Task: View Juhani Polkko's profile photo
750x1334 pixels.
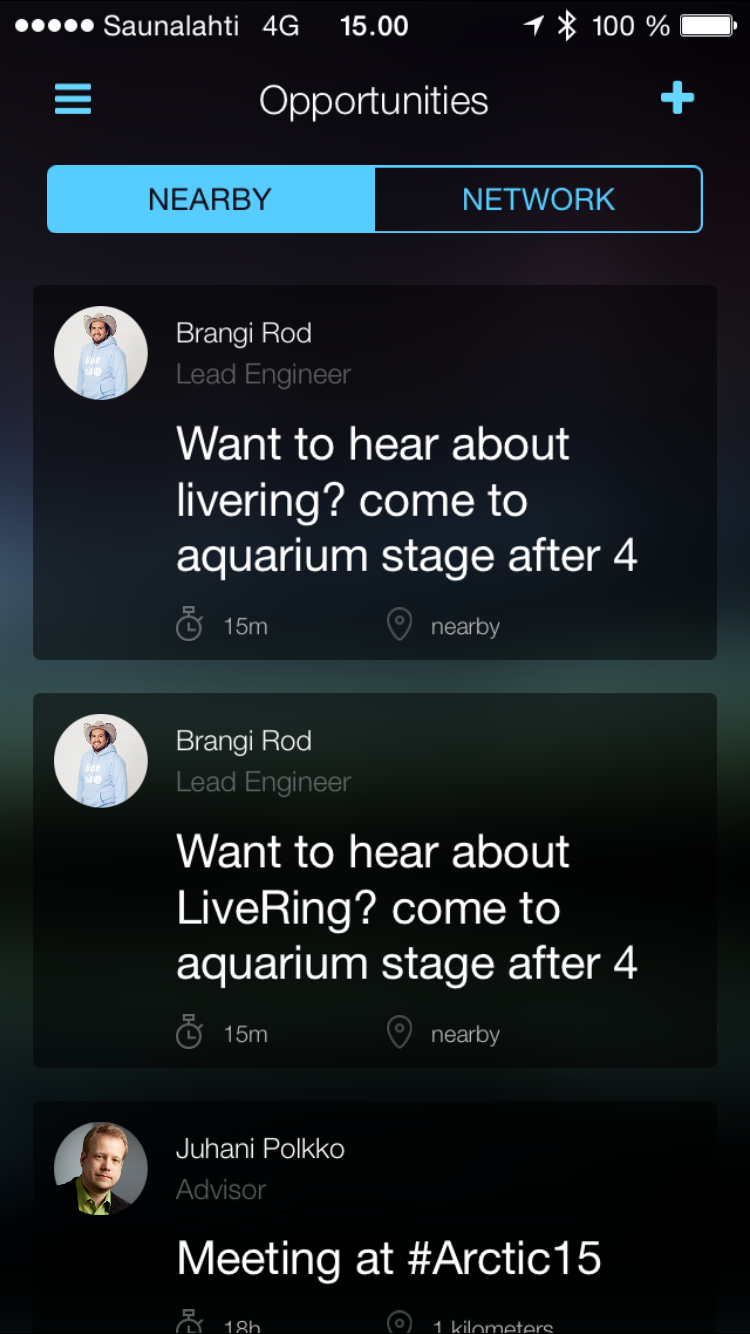Action: (101, 1168)
